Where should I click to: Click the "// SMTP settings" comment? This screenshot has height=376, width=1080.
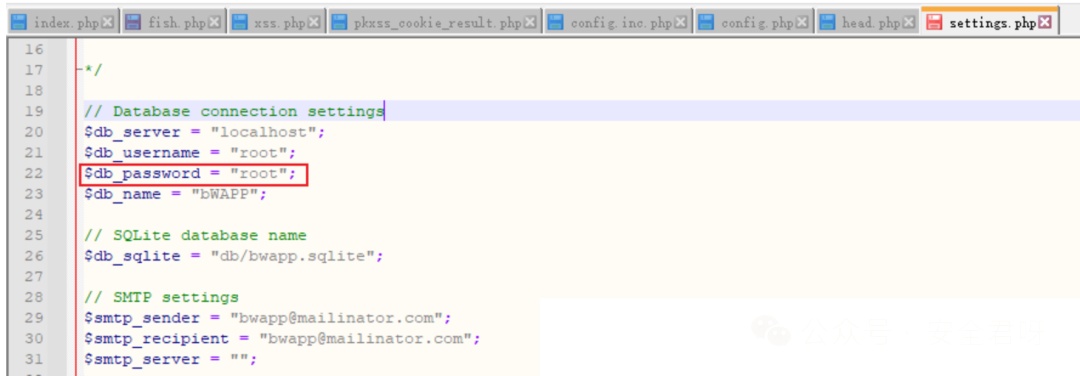tap(161, 297)
